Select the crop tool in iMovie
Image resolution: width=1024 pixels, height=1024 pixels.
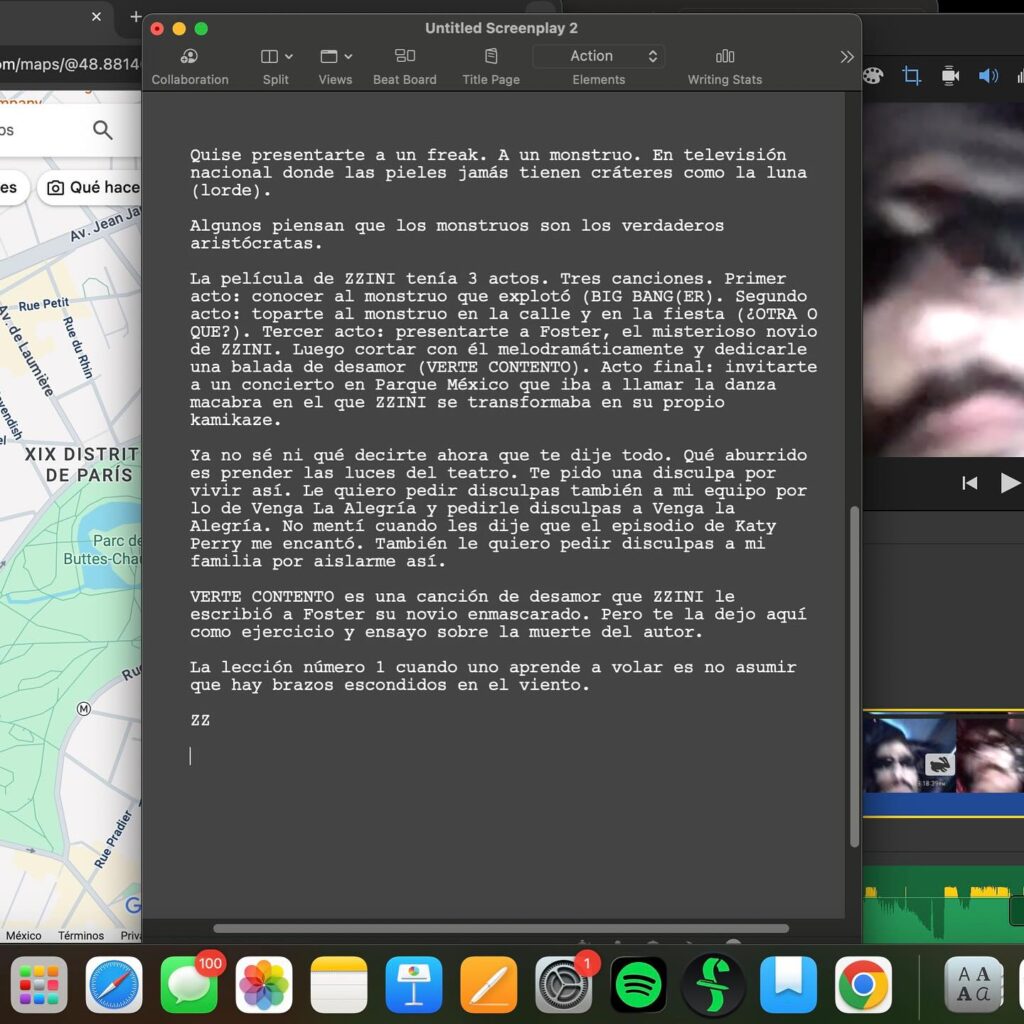coord(911,76)
